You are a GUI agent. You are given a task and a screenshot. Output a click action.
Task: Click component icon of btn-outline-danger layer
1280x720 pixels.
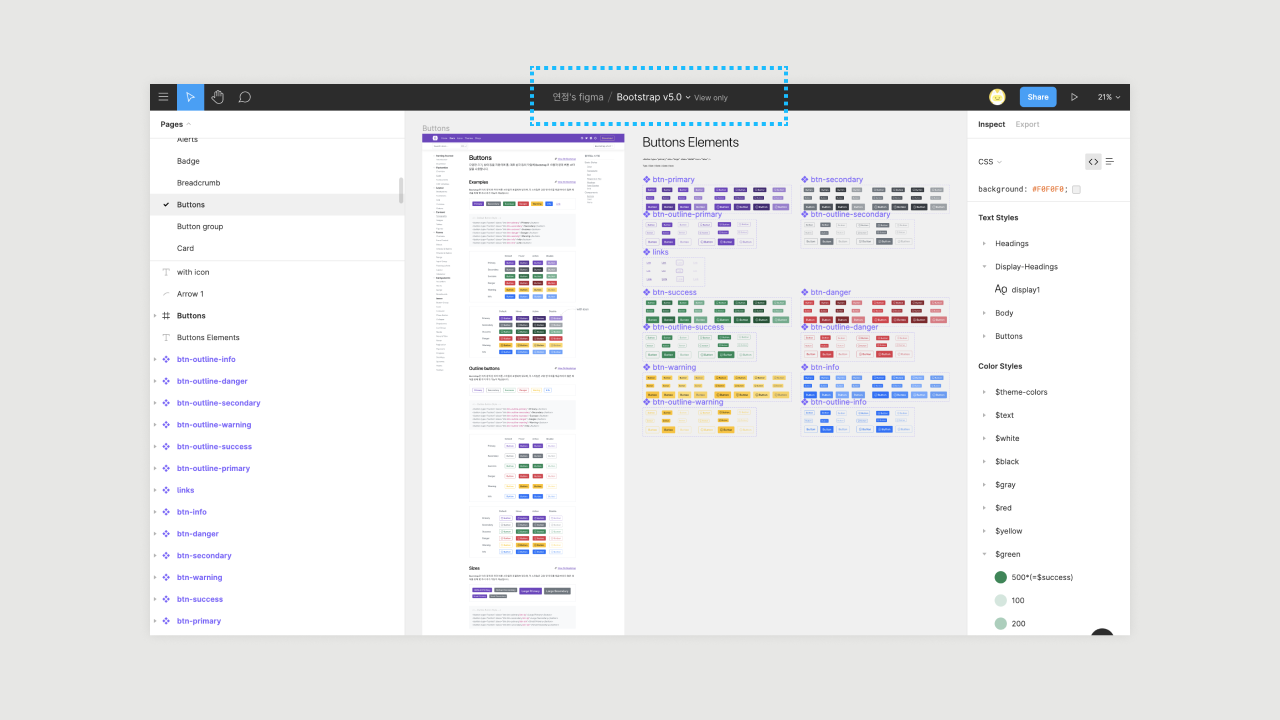166,381
